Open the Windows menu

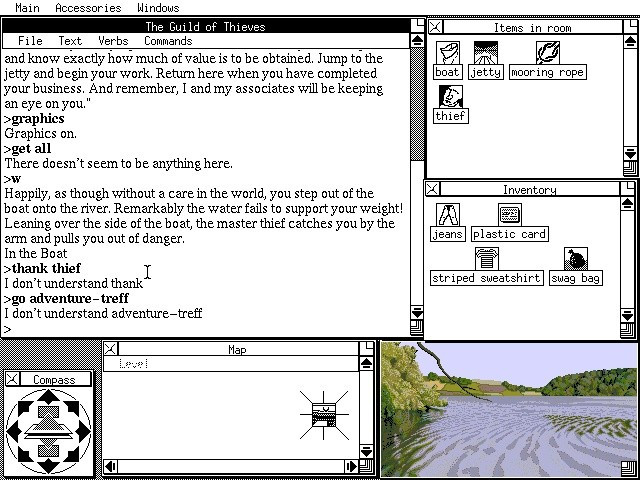(x=158, y=8)
